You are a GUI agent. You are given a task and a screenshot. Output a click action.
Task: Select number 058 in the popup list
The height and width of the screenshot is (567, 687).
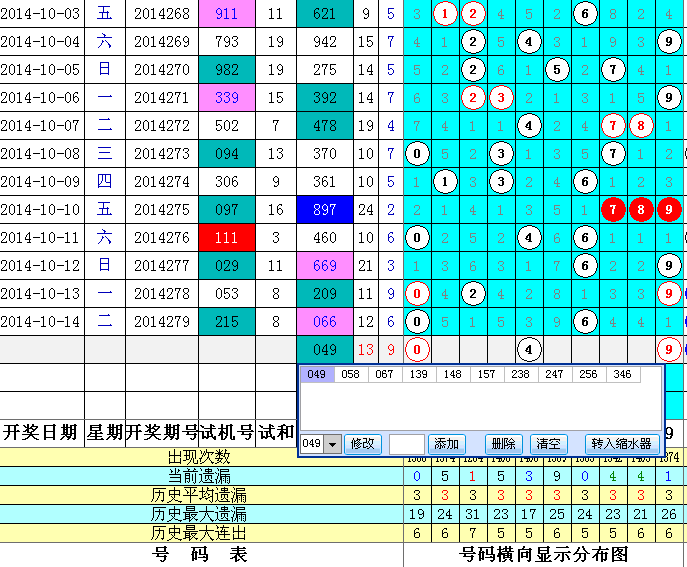(350, 374)
